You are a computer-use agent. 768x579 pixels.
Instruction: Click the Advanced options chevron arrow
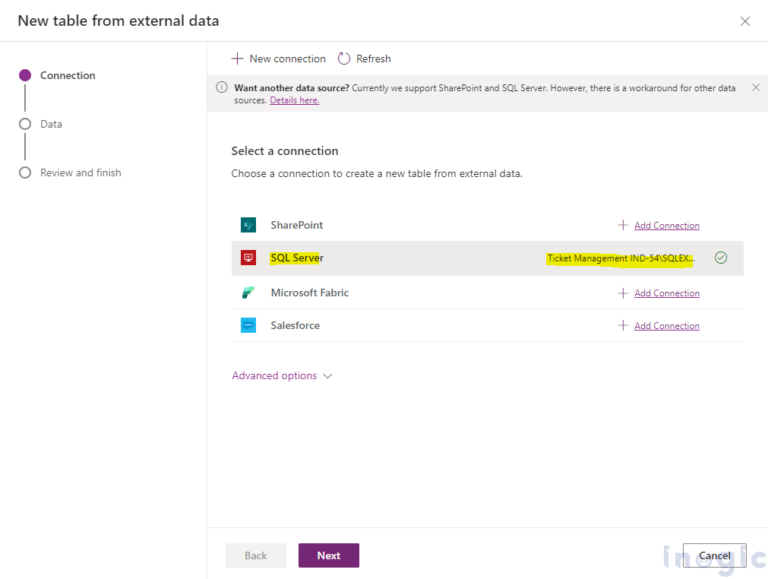tap(328, 376)
